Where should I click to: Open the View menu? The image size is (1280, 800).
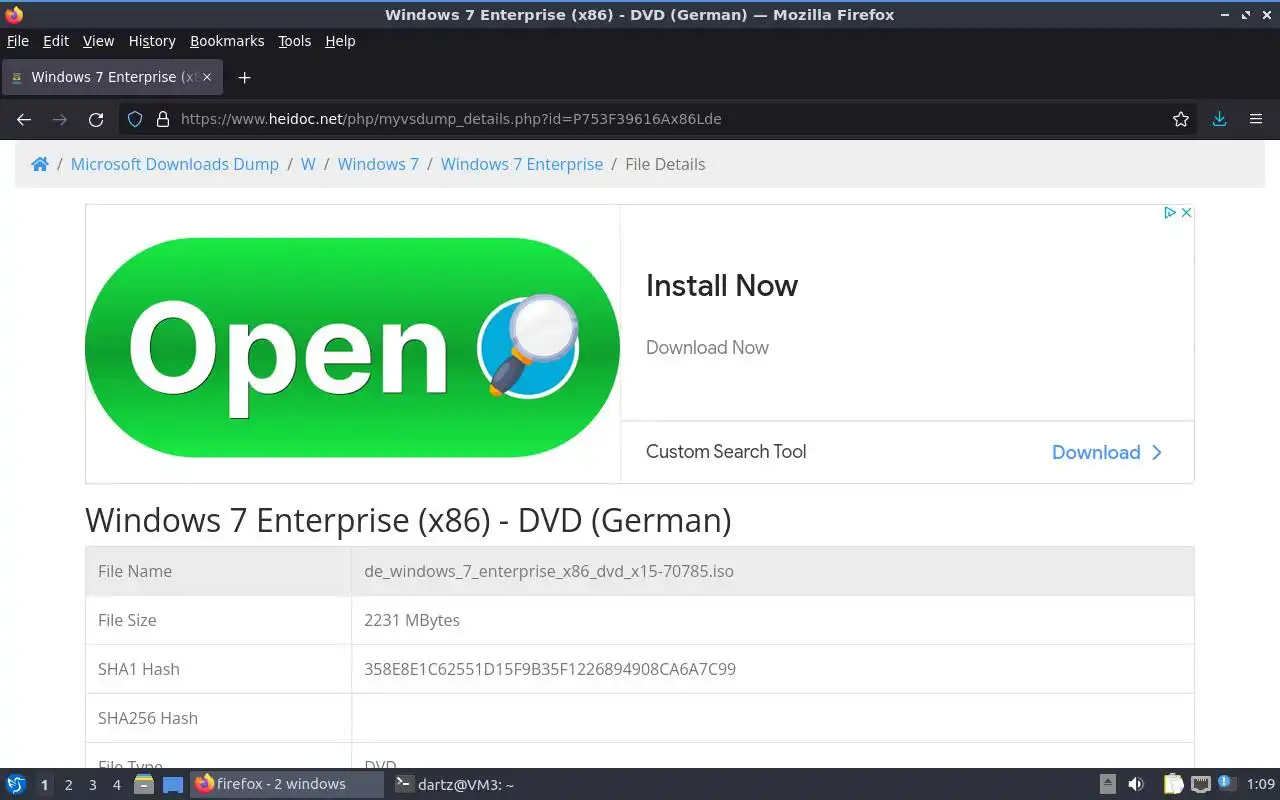coord(98,41)
